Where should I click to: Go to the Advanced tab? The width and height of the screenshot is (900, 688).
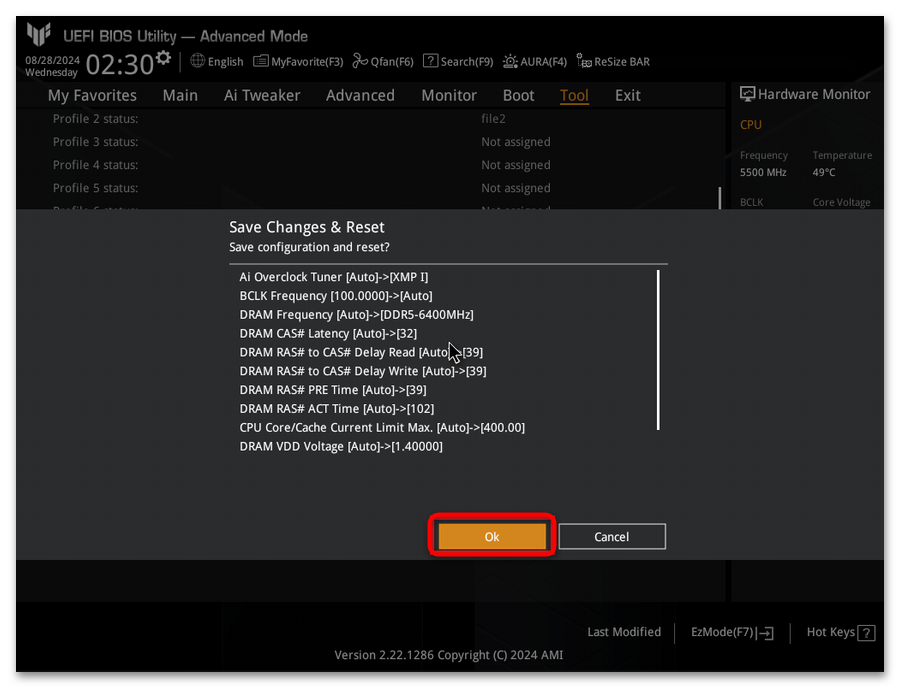coord(360,96)
